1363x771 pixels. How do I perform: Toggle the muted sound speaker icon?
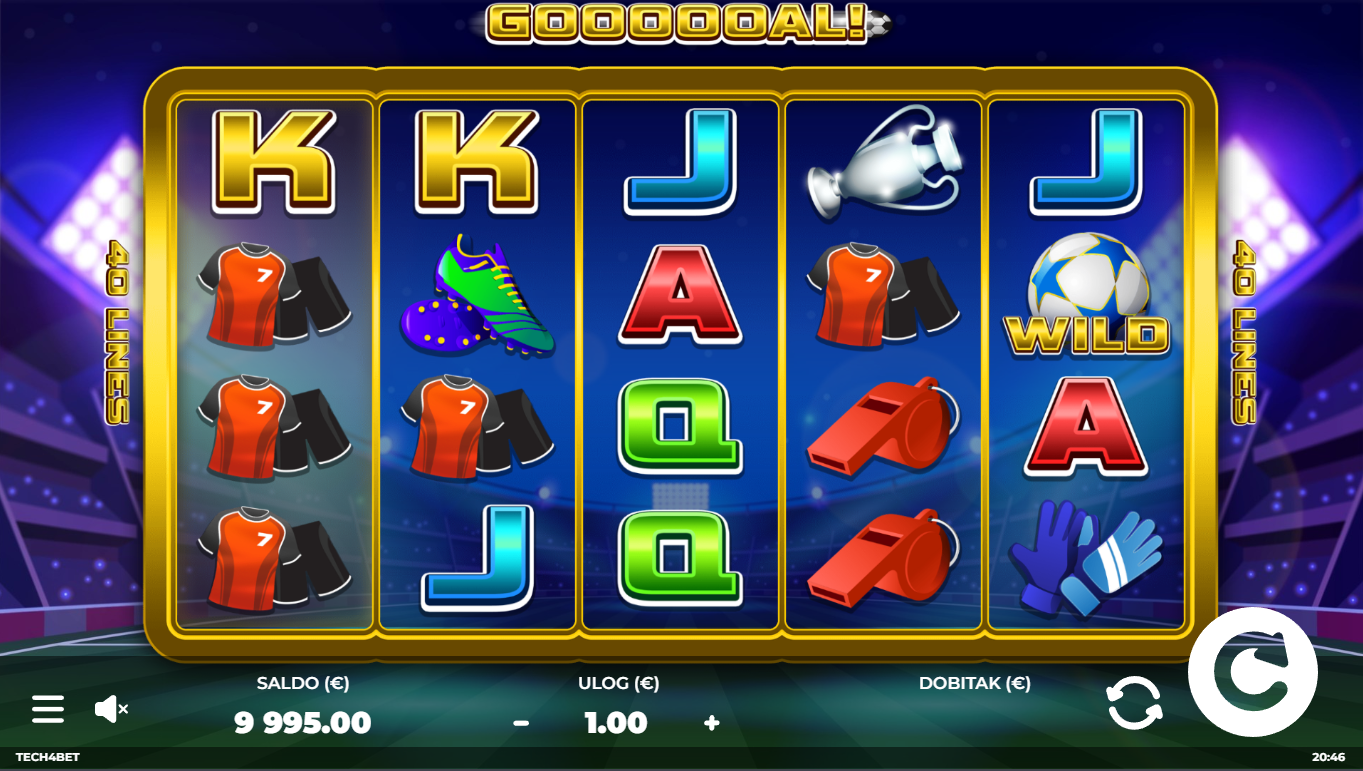(111, 709)
